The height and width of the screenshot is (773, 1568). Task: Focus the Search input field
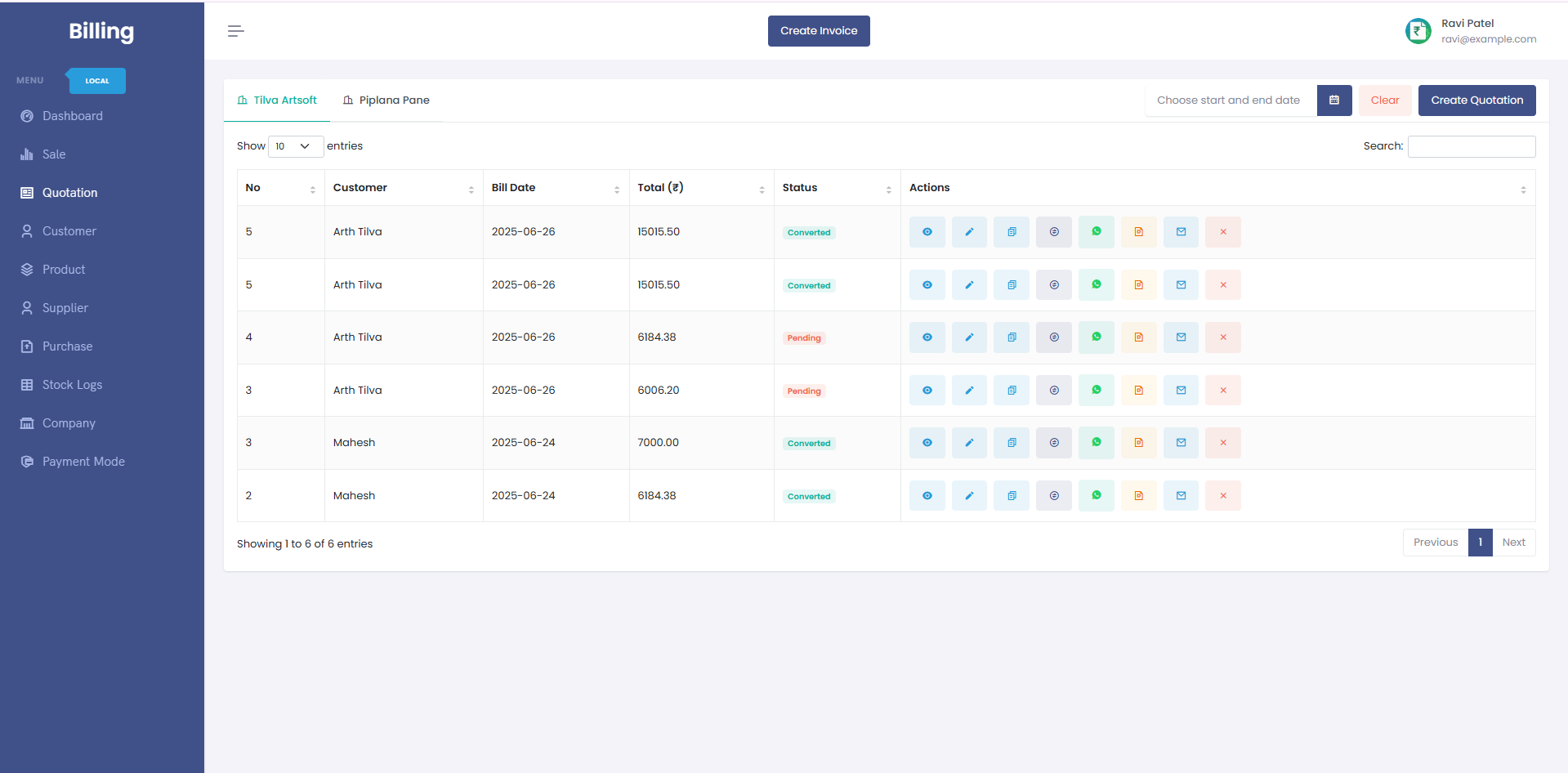(x=1472, y=146)
